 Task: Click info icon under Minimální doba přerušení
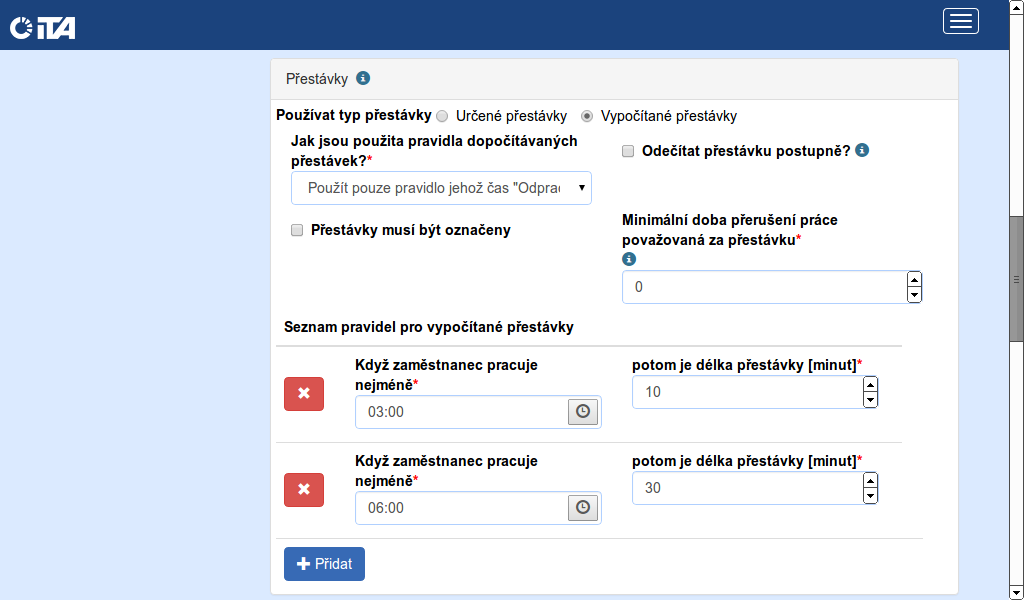coord(629,258)
